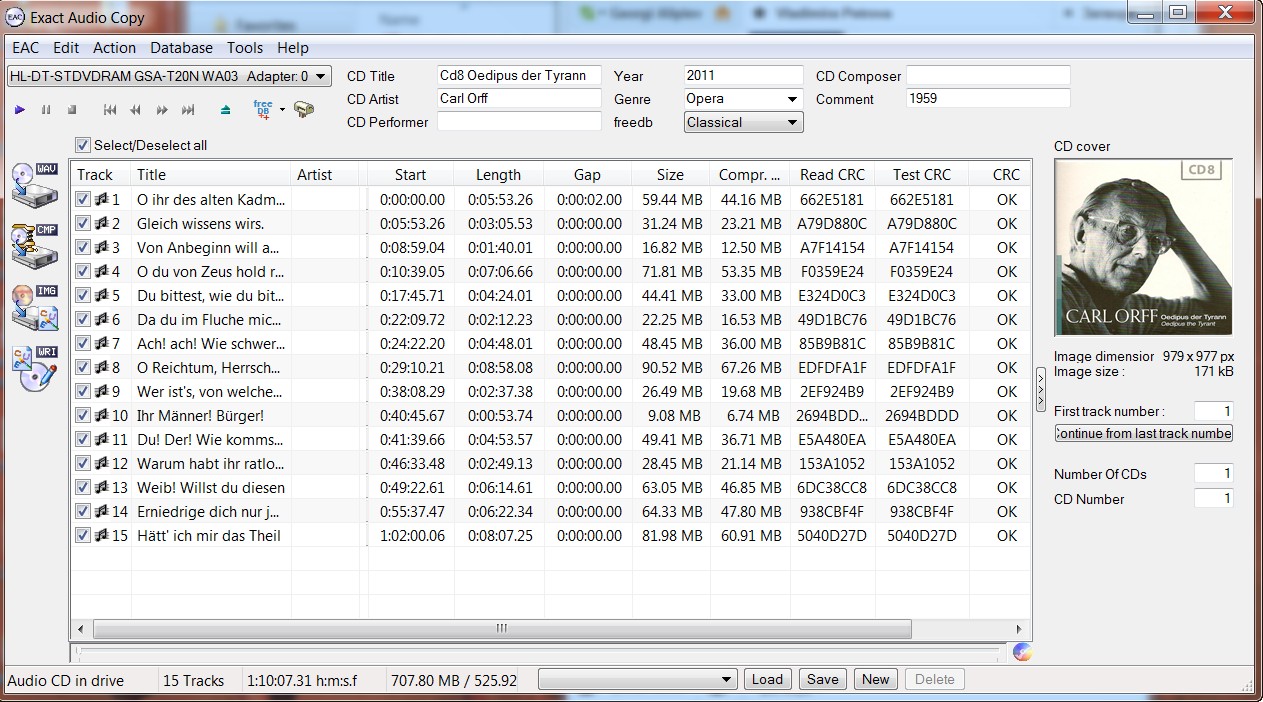Image resolution: width=1263 pixels, height=702 pixels.
Task: Click the CMP compressed copy icon
Action: (x=34, y=245)
